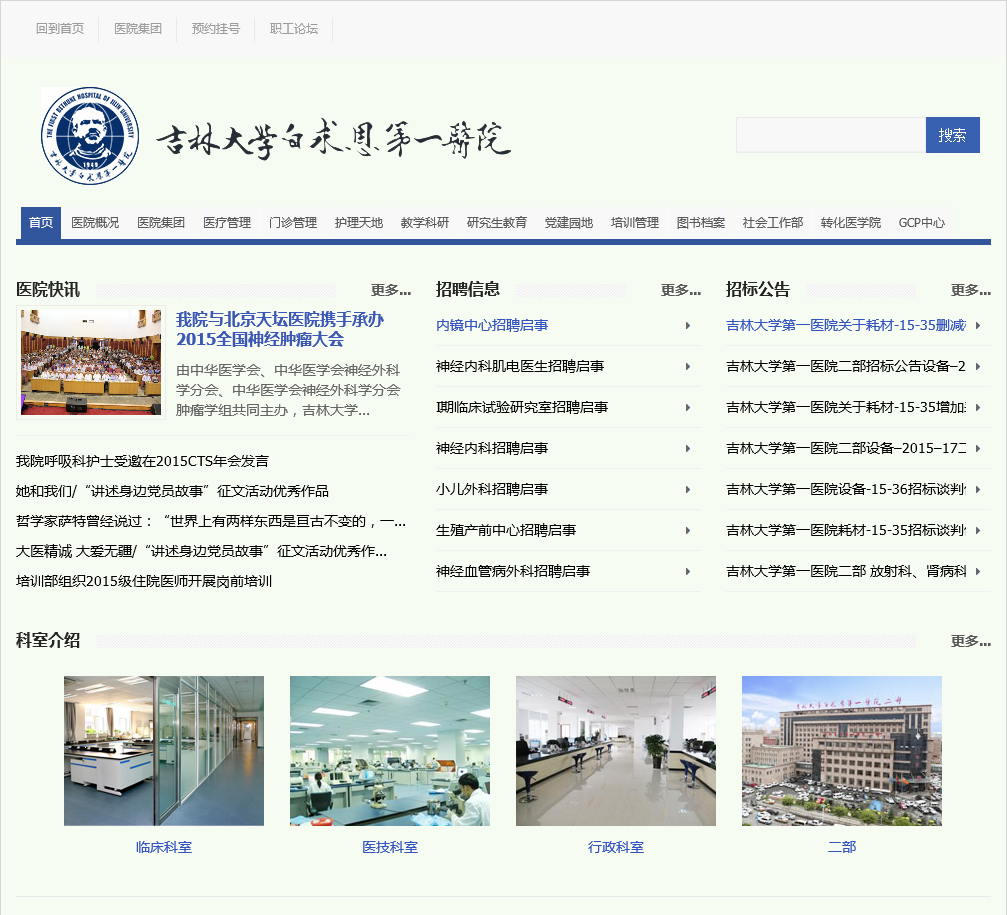This screenshot has width=1007, height=915.
Task: Open 大医精诚 大爱无疆 article
Action: point(201,552)
